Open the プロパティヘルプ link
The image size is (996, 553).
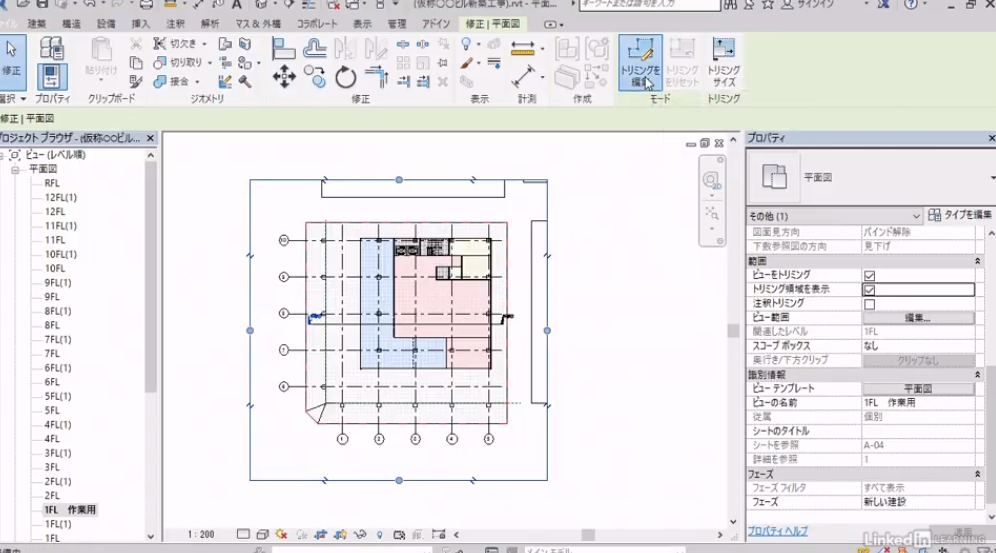[x=777, y=531]
